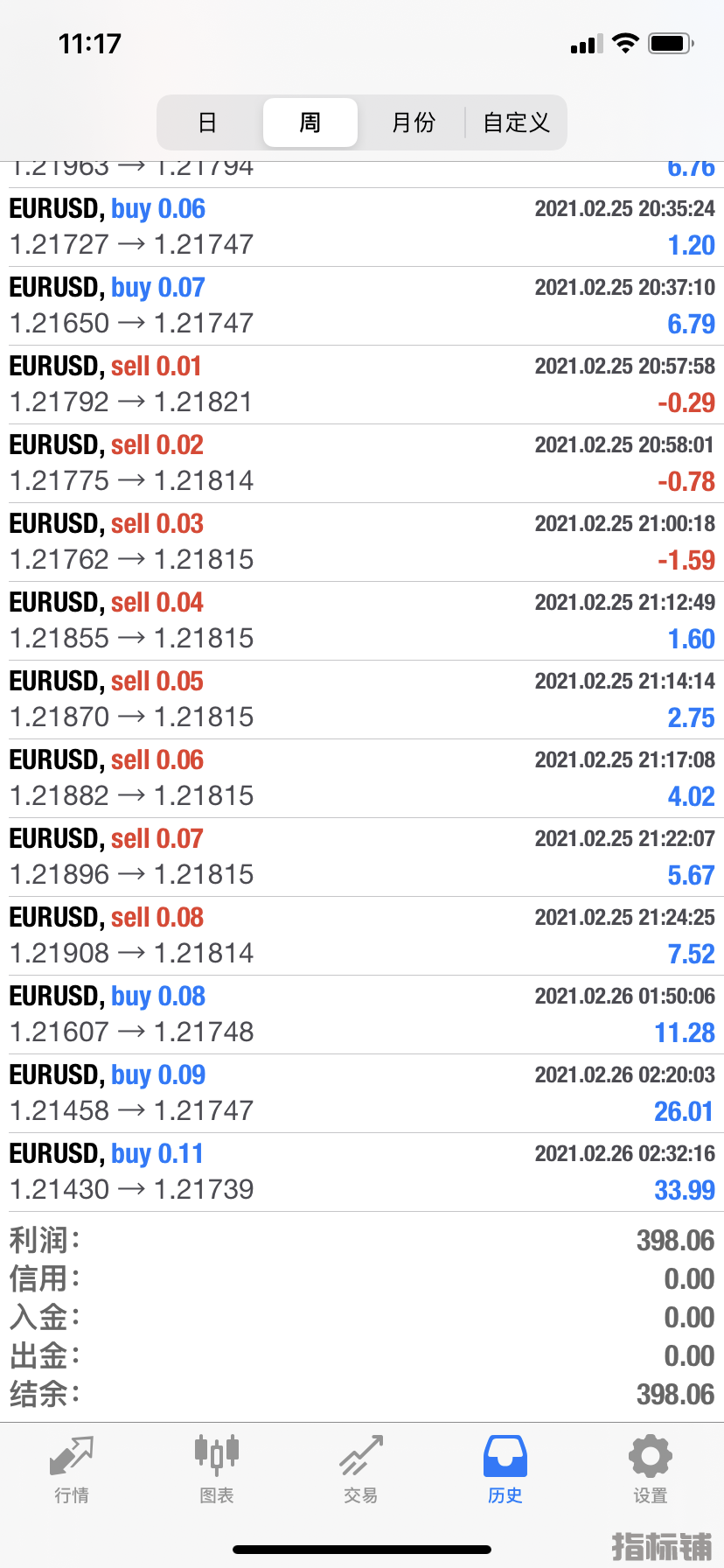Switch period to 月份 segment
The image size is (724, 1568).
tap(413, 122)
